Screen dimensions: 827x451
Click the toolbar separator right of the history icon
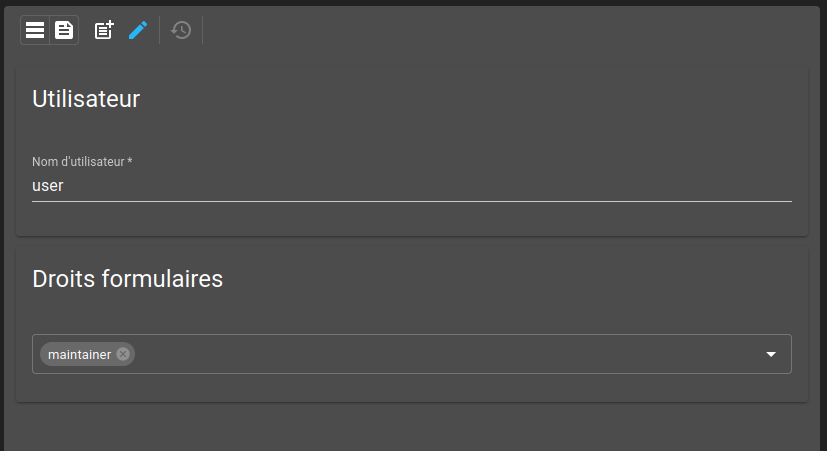[x=203, y=30]
